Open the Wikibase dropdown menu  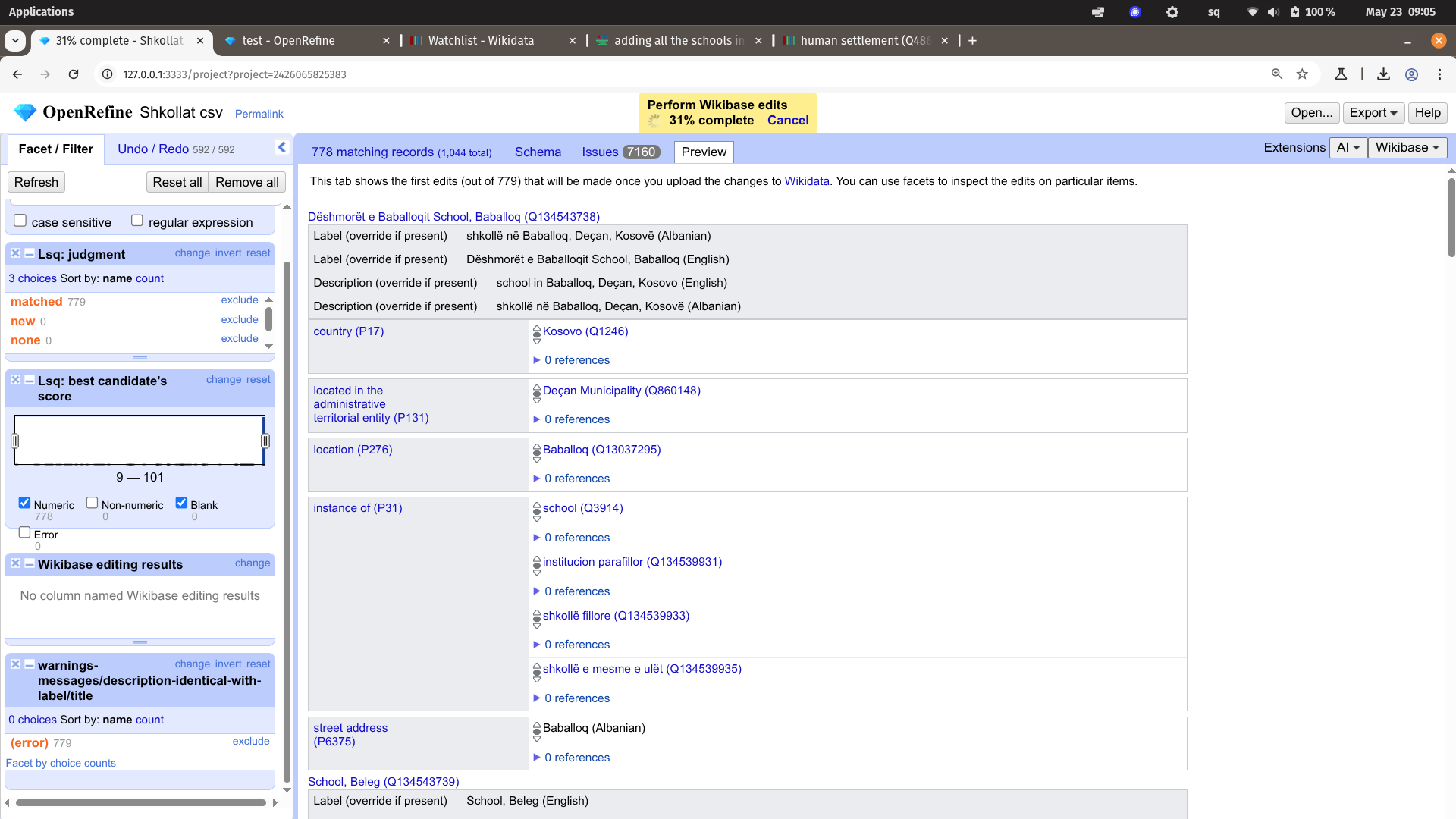pyautogui.click(x=1407, y=147)
